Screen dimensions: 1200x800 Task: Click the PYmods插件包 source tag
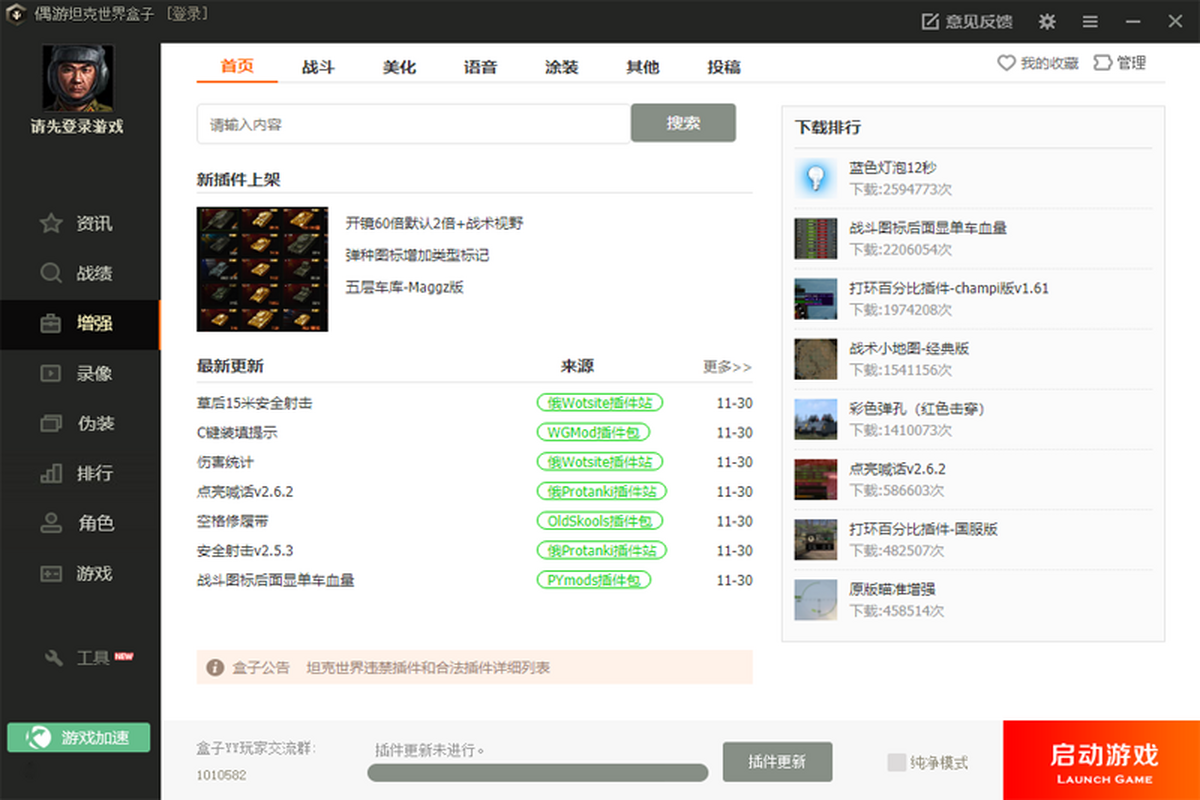(594, 580)
